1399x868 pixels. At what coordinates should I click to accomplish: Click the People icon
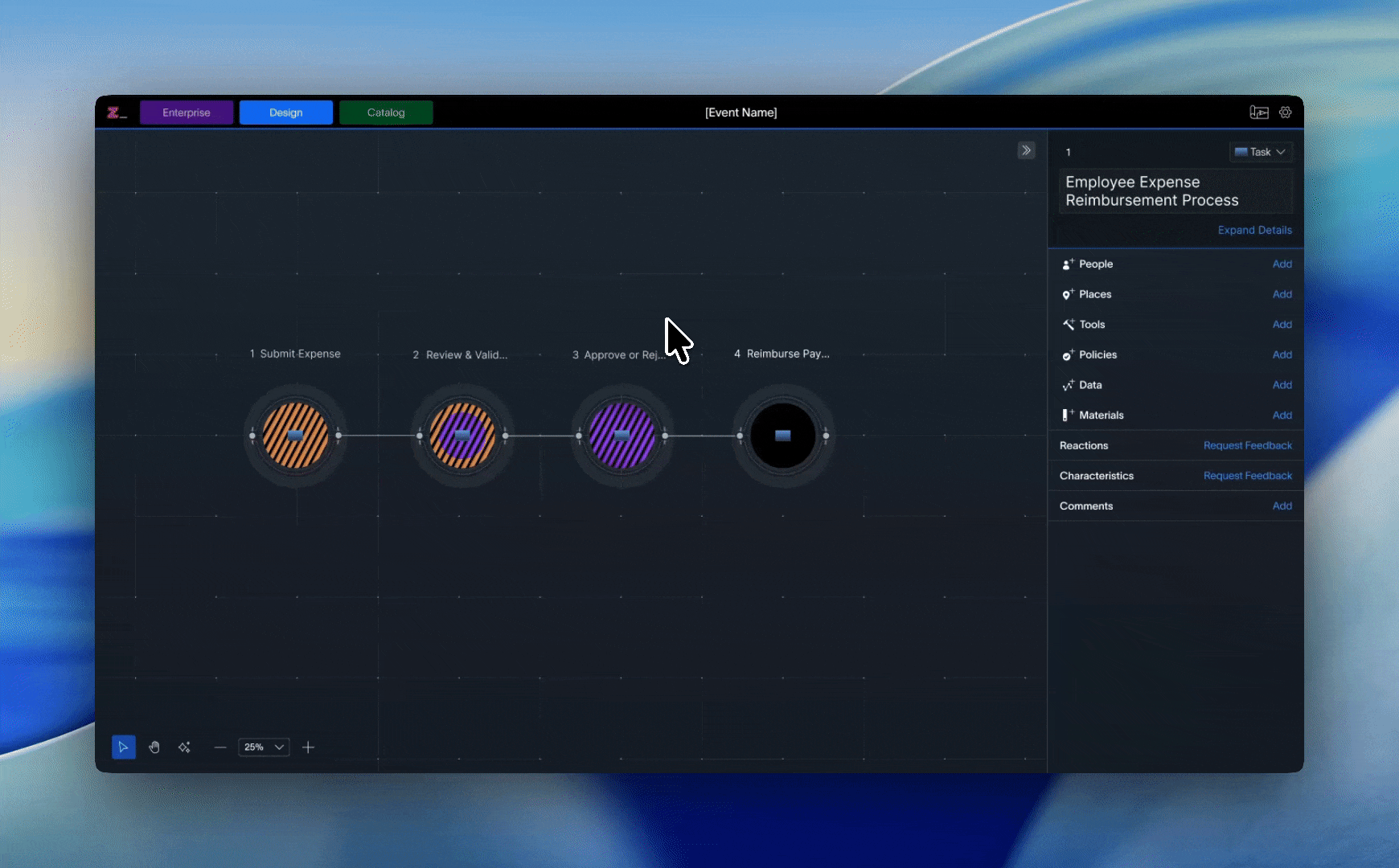click(x=1068, y=264)
